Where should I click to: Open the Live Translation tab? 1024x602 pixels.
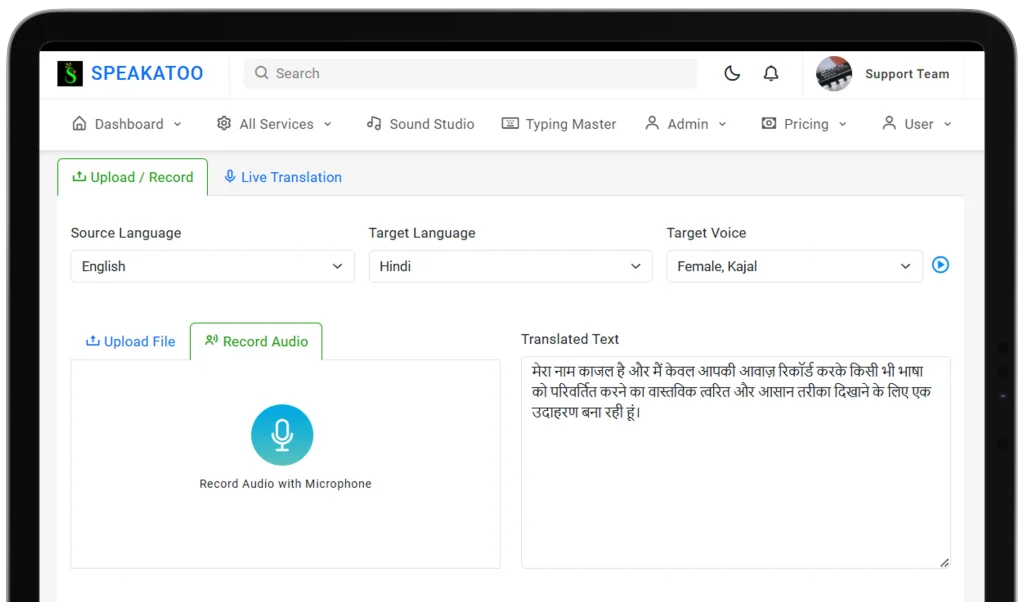point(281,176)
